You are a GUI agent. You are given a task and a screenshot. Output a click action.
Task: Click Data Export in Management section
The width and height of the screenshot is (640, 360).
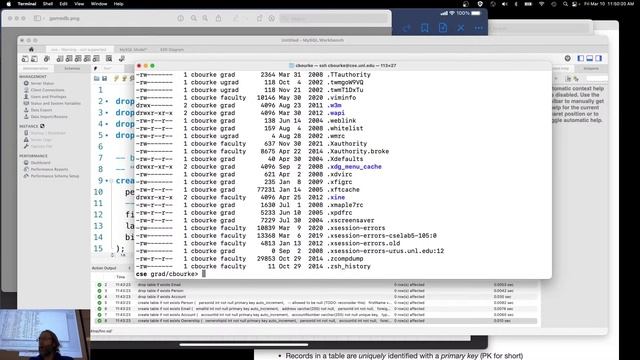click(x=41, y=110)
